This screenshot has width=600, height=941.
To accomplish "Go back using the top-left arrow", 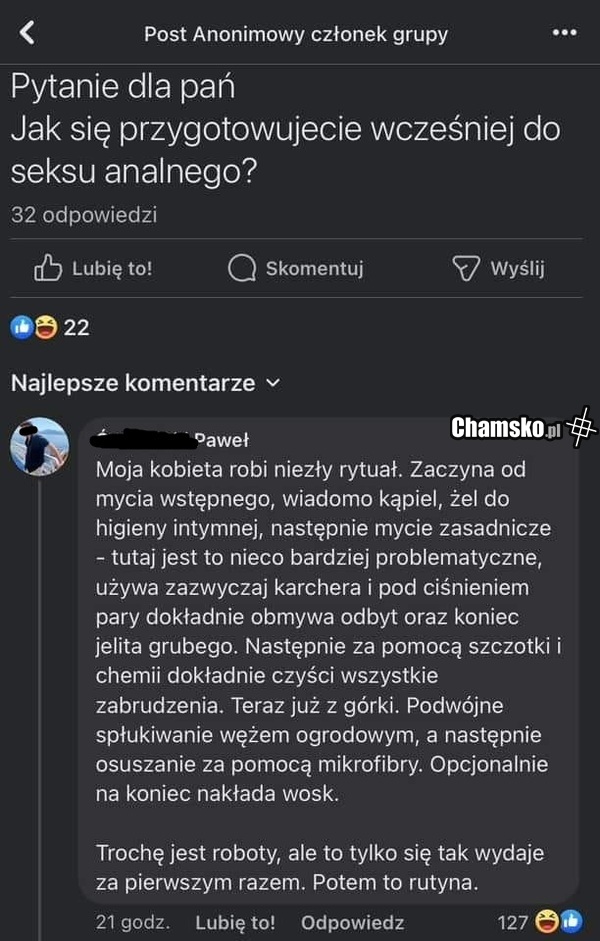I will tap(27, 33).
